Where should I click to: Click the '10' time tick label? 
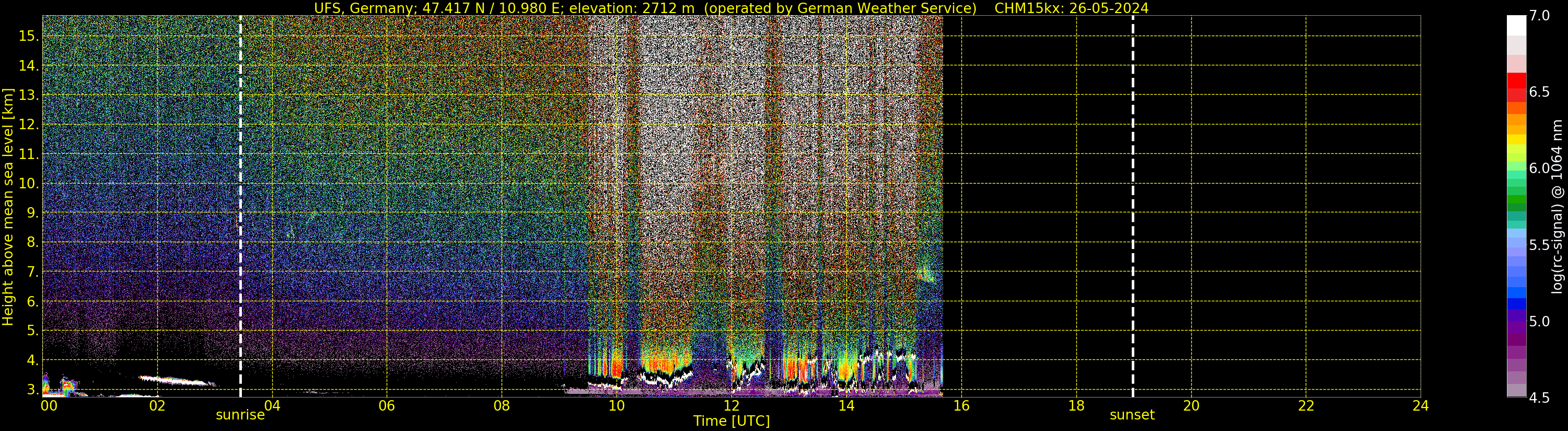[617, 406]
